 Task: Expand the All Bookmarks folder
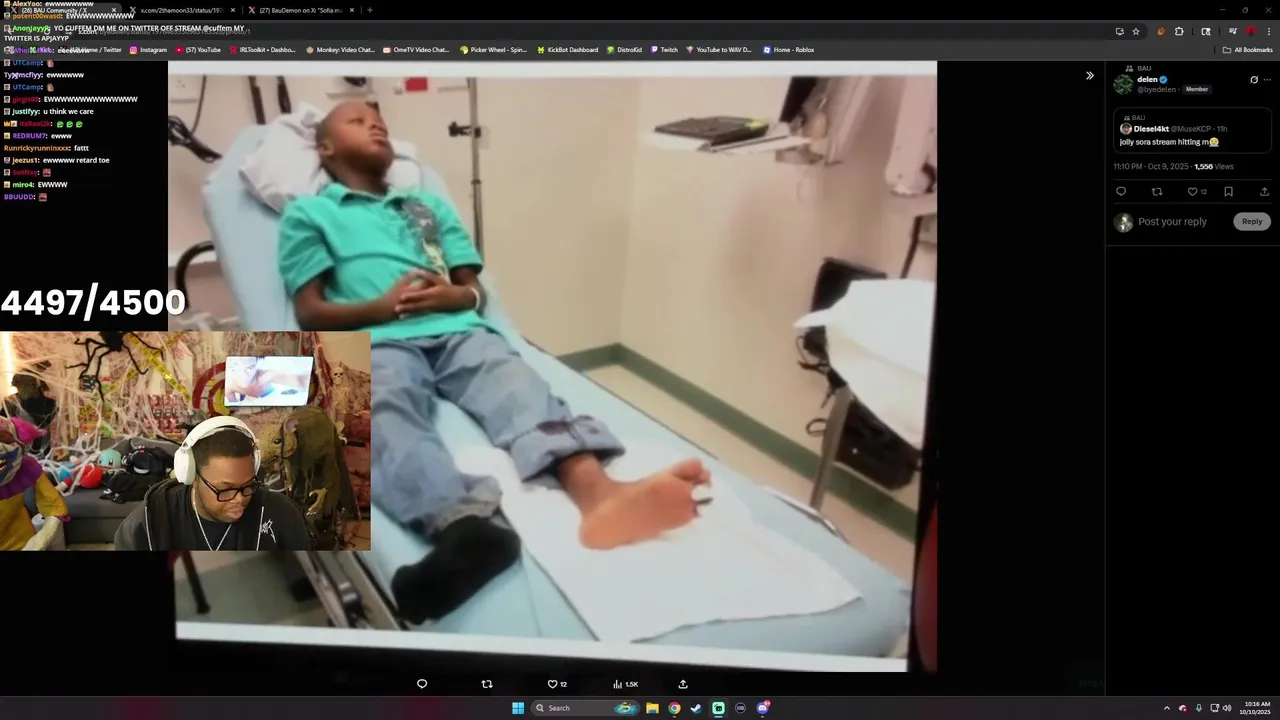pyautogui.click(x=1248, y=50)
